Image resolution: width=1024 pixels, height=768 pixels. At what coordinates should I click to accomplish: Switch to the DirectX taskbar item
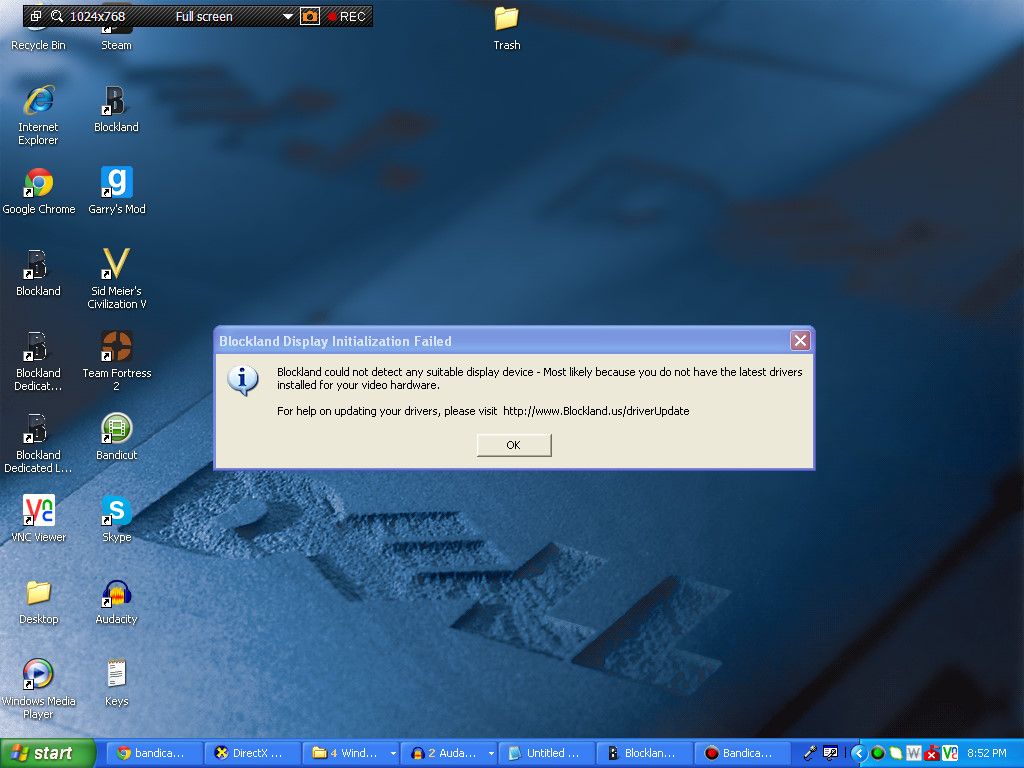(252, 753)
